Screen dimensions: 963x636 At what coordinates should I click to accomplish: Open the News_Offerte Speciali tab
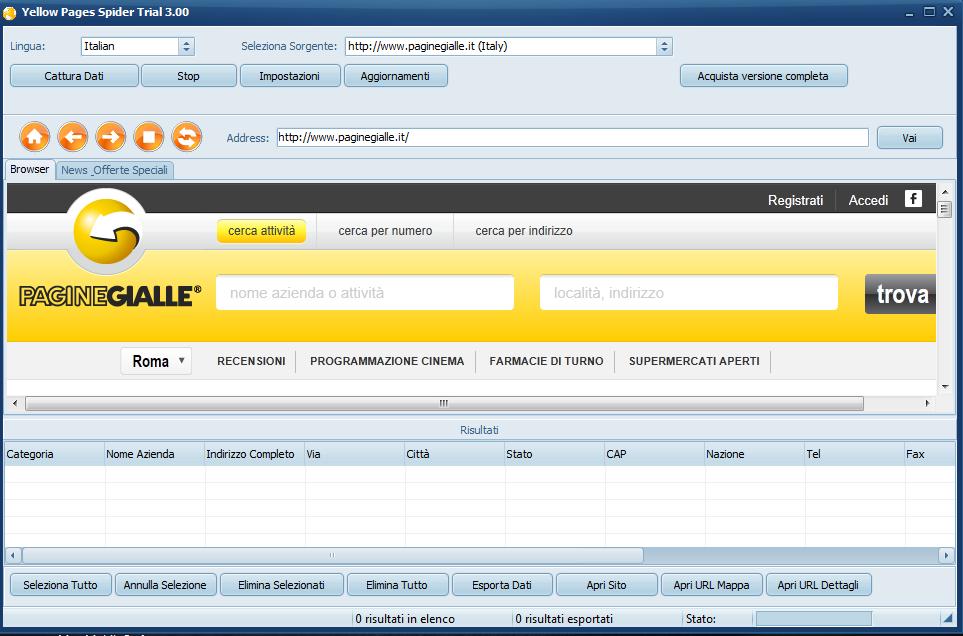click(x=114, y=170)
